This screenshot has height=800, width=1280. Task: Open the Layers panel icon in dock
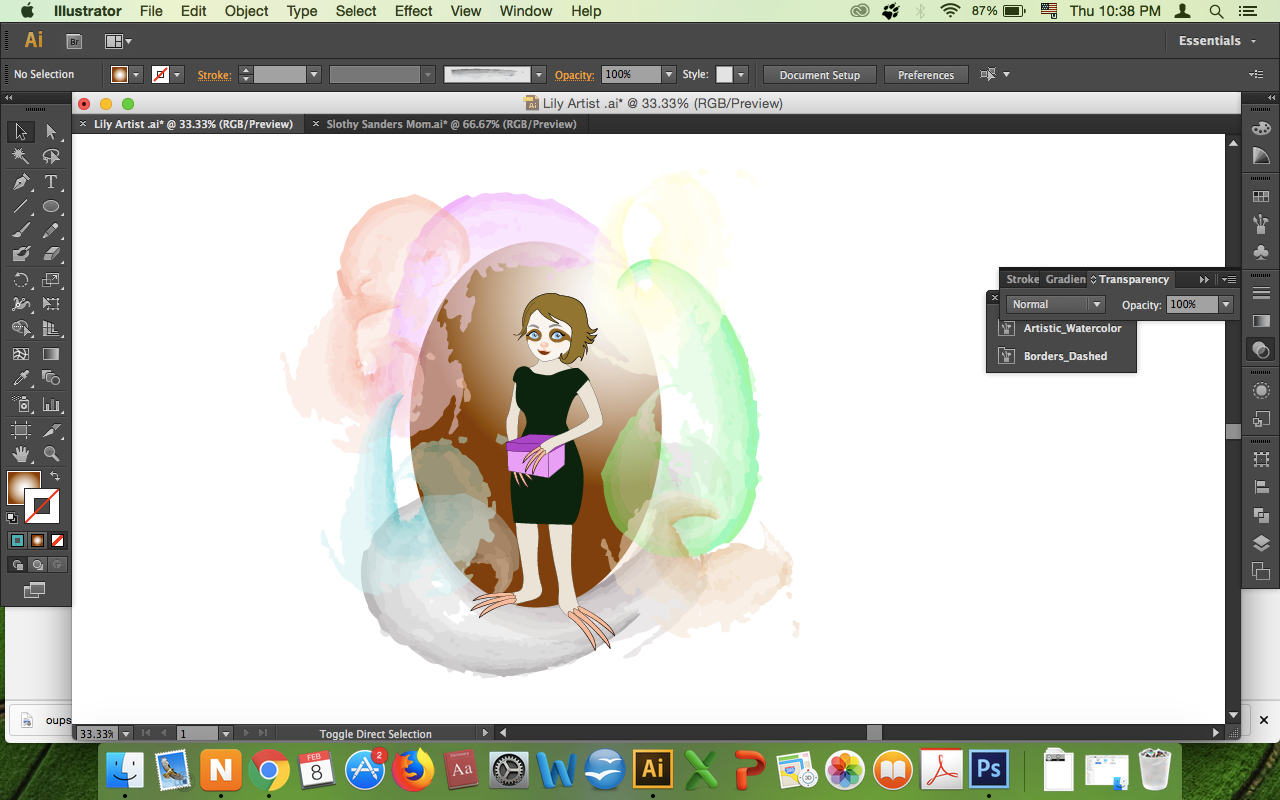coord(1261,543)
